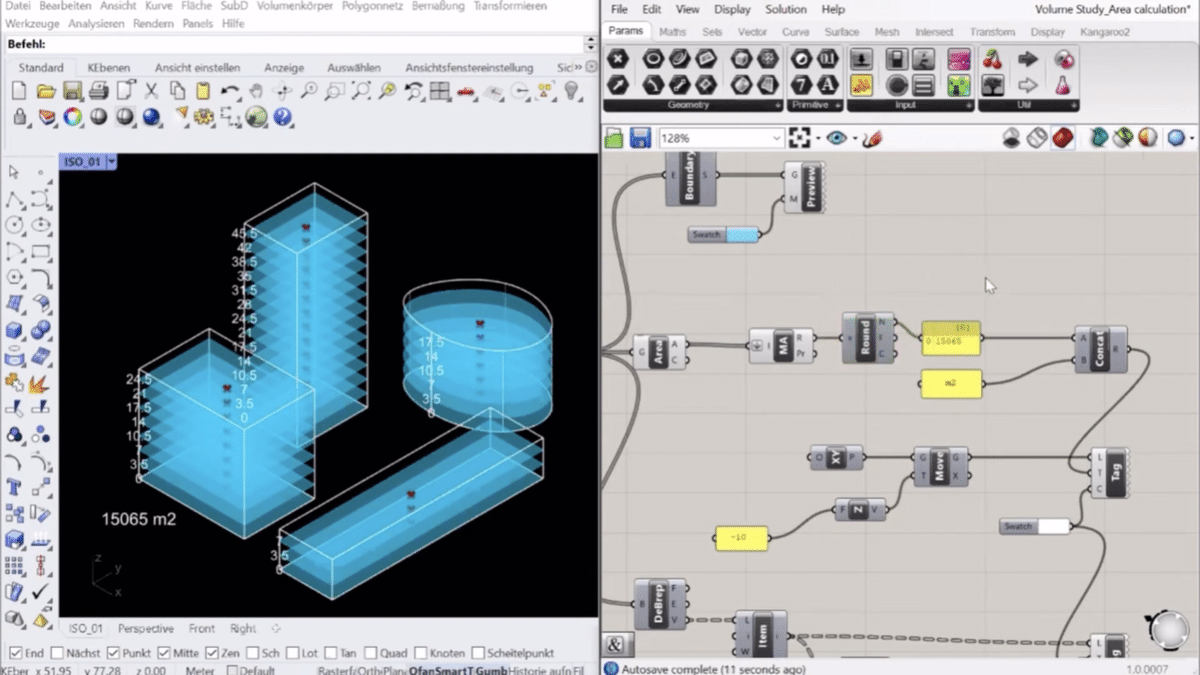Switch to the Perspective viewport tab
The image size is (1200, 675).
pos(146,629)
